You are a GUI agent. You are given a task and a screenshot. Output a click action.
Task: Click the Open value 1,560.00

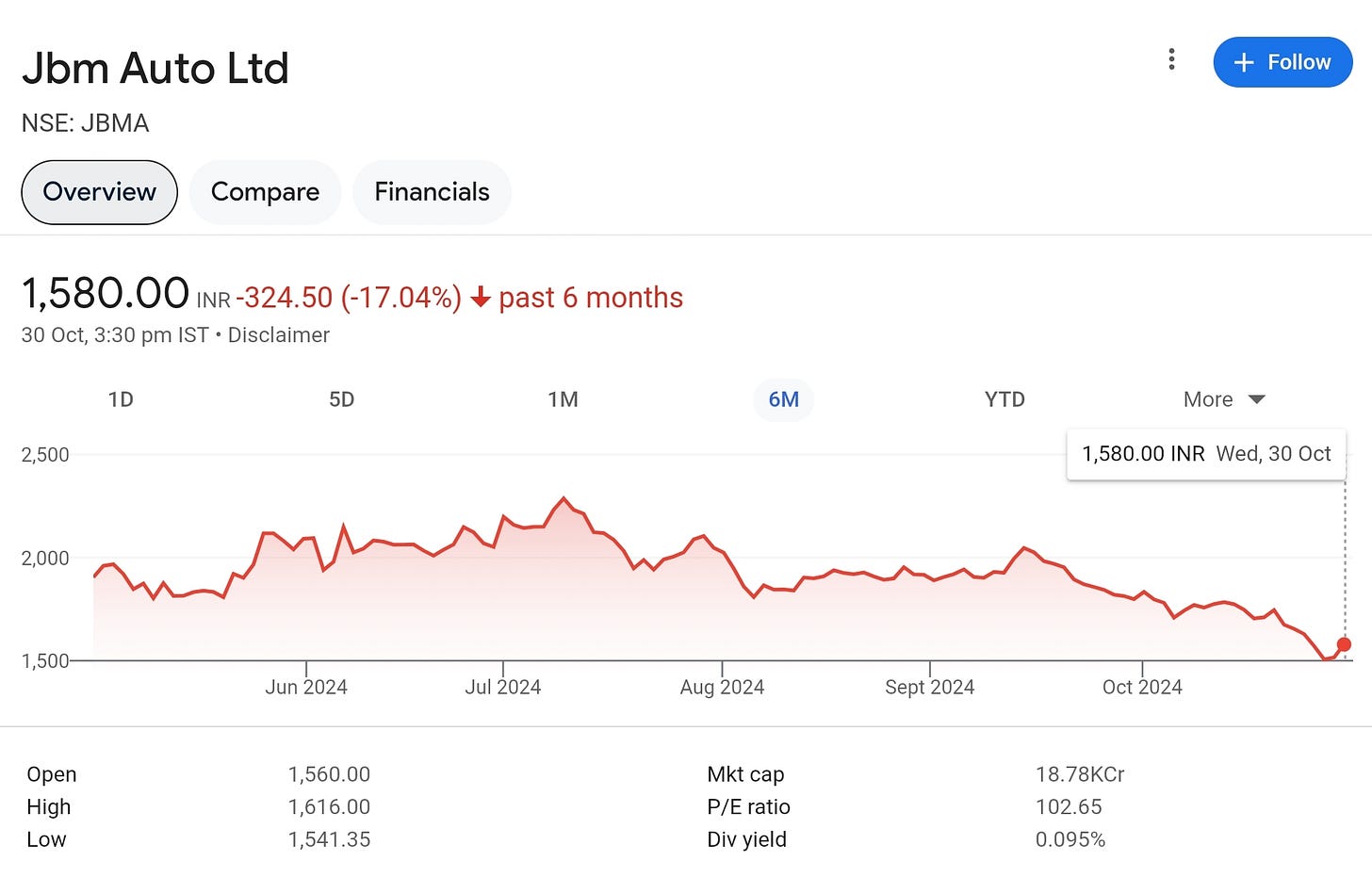pyautogui.click(x=329, y=774)
